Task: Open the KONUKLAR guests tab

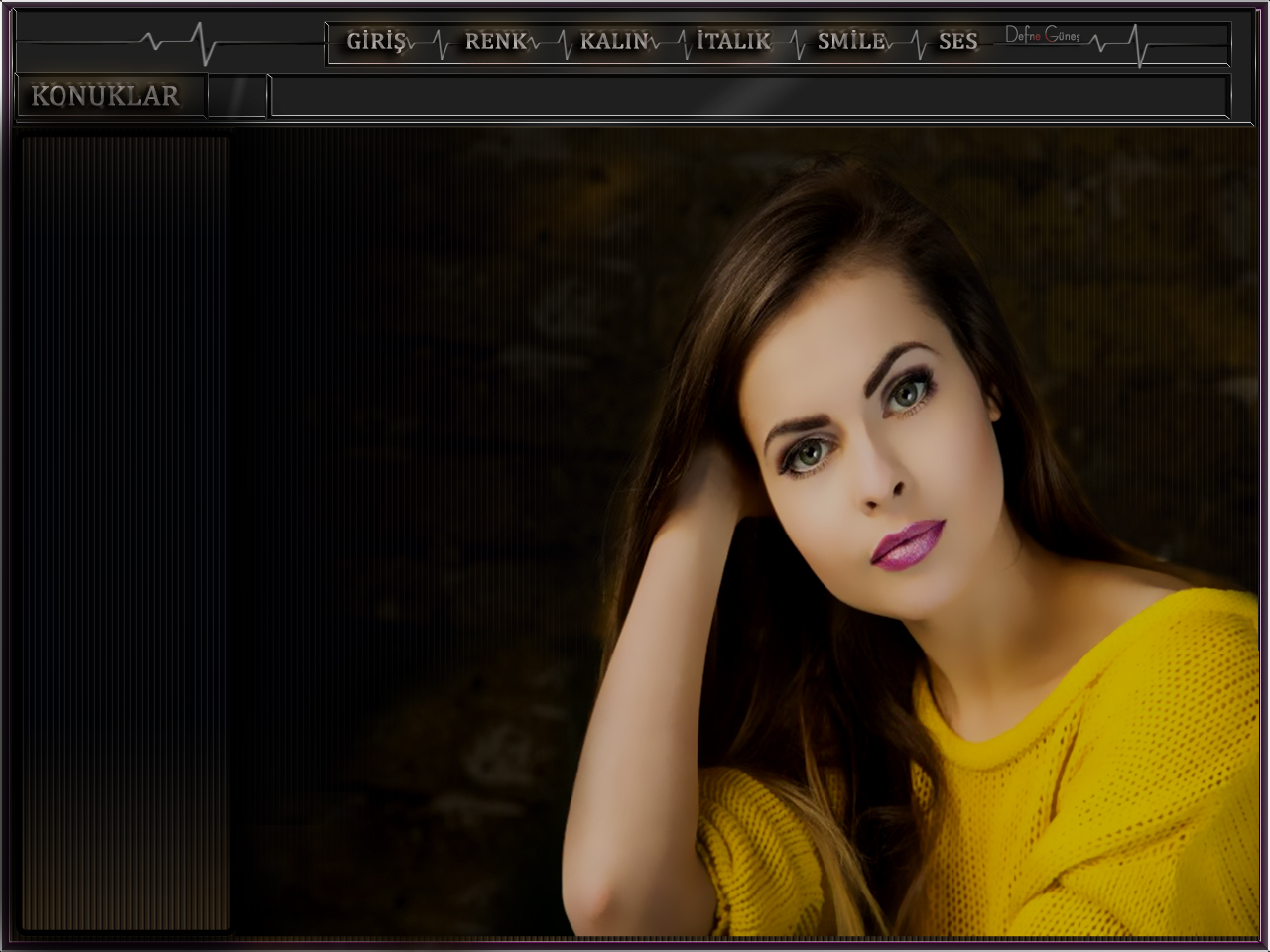Action: click(x=105, y=96)
